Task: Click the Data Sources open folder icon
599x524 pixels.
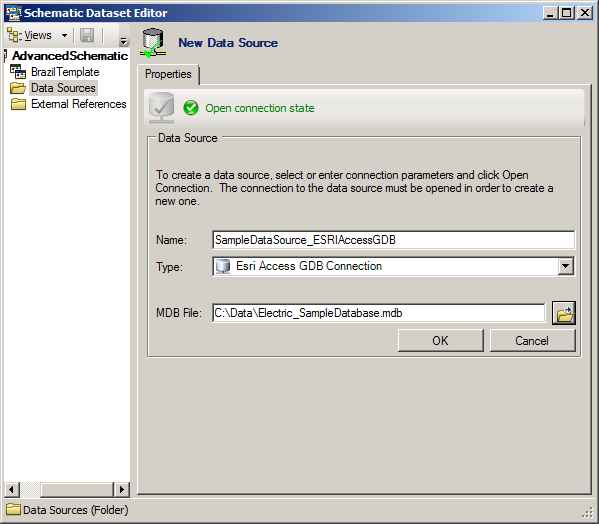Action: (18, 88)
